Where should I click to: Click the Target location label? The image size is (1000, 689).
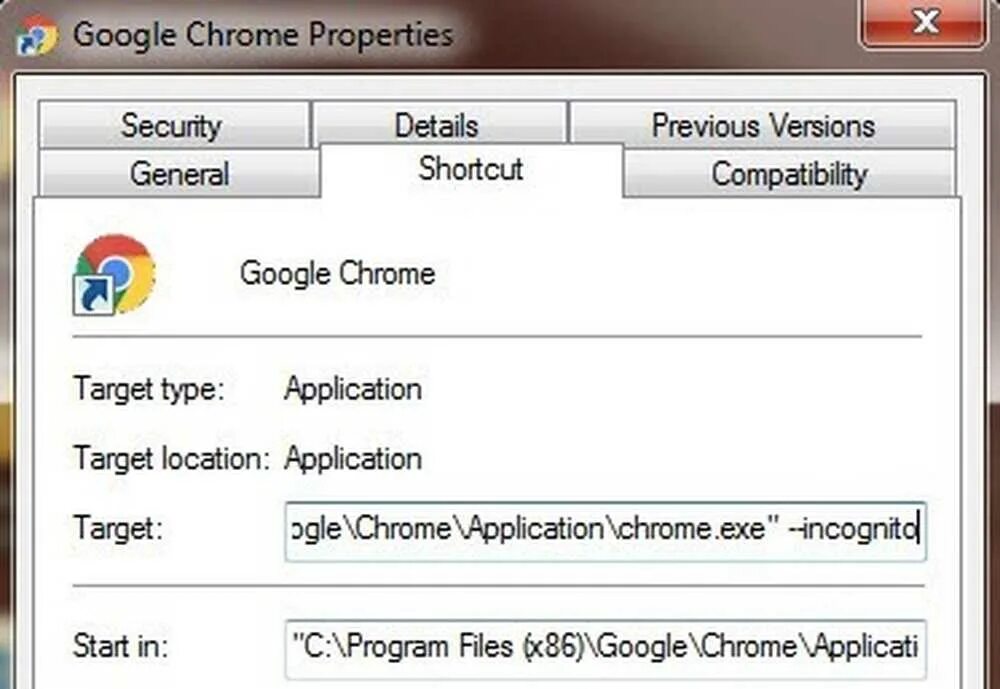click(x=172, y=459)
